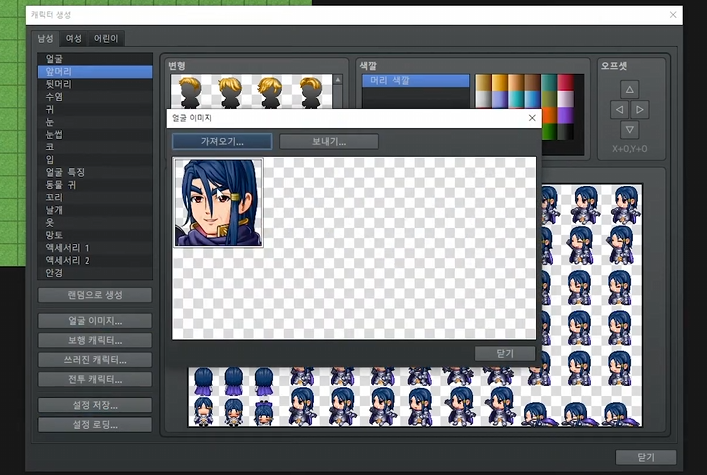The width and height of the screenshot is (707, 475).
Task: Choose the second blonde front hair variant
Action: (x=230, y=92)
